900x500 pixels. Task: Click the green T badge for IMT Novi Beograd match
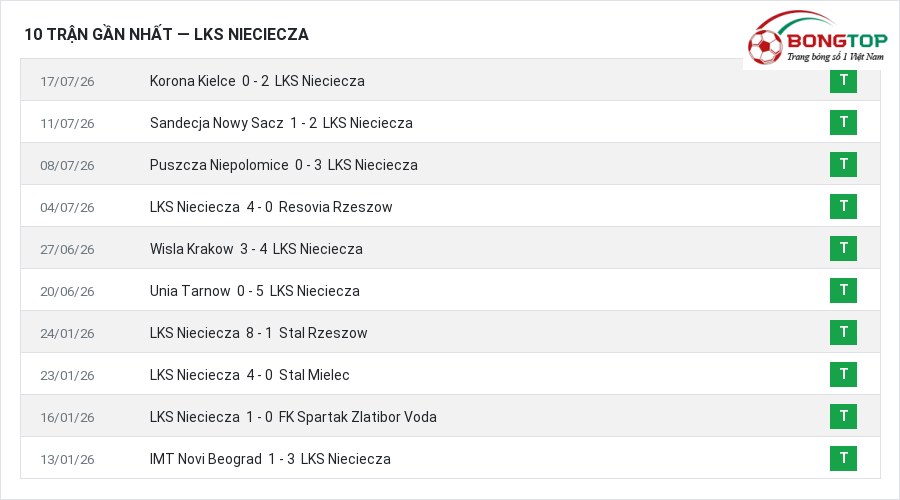843,458
